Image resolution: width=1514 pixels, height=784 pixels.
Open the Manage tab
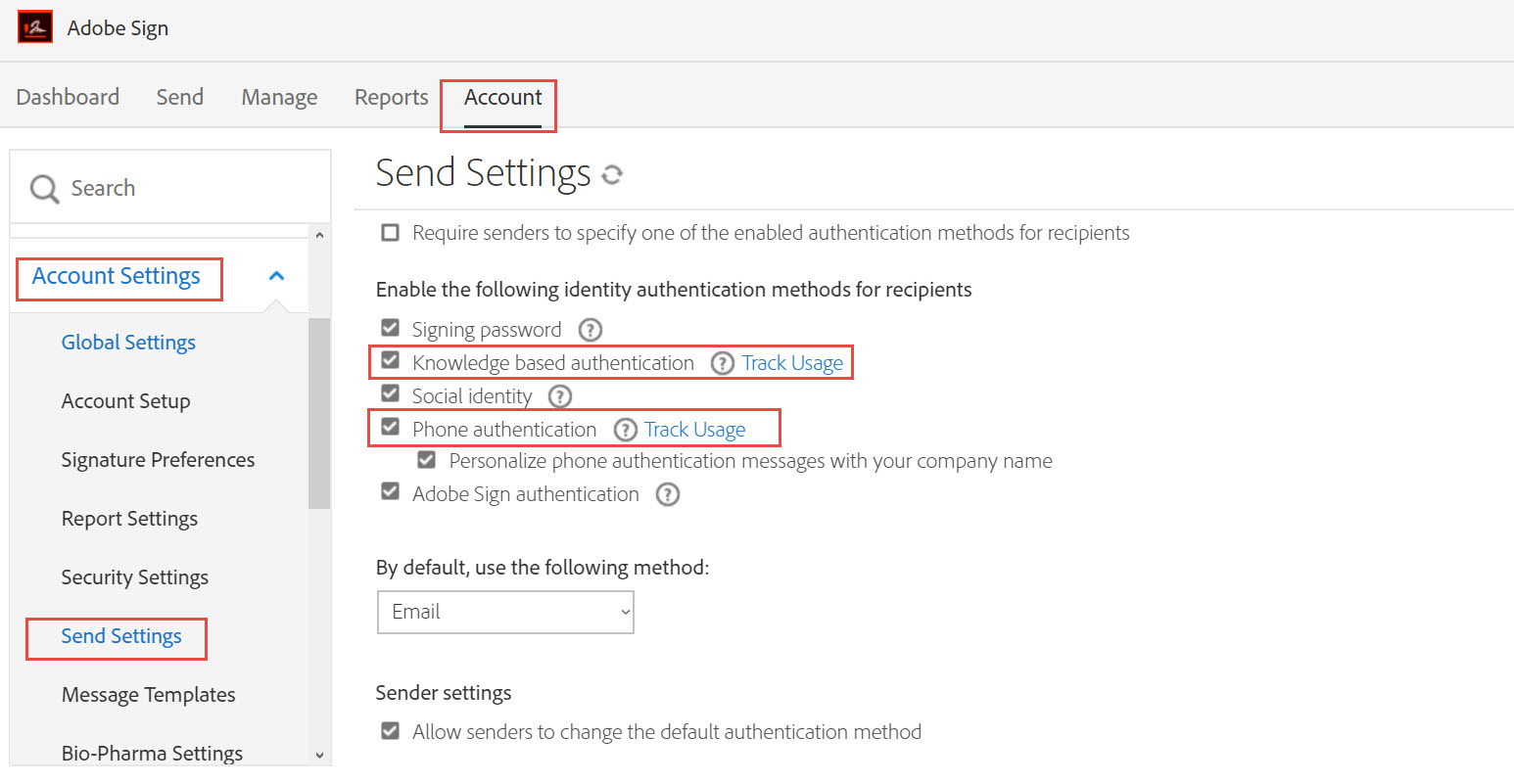click(x=279, y=97)
